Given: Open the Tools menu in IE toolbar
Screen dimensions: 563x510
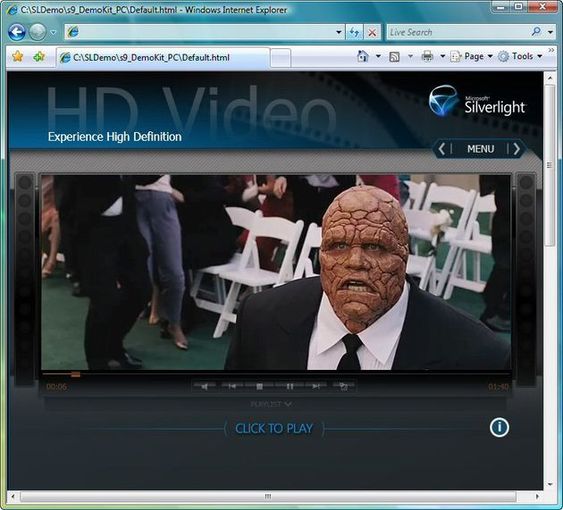Looking at the screenshot, I should coord(520,56).
